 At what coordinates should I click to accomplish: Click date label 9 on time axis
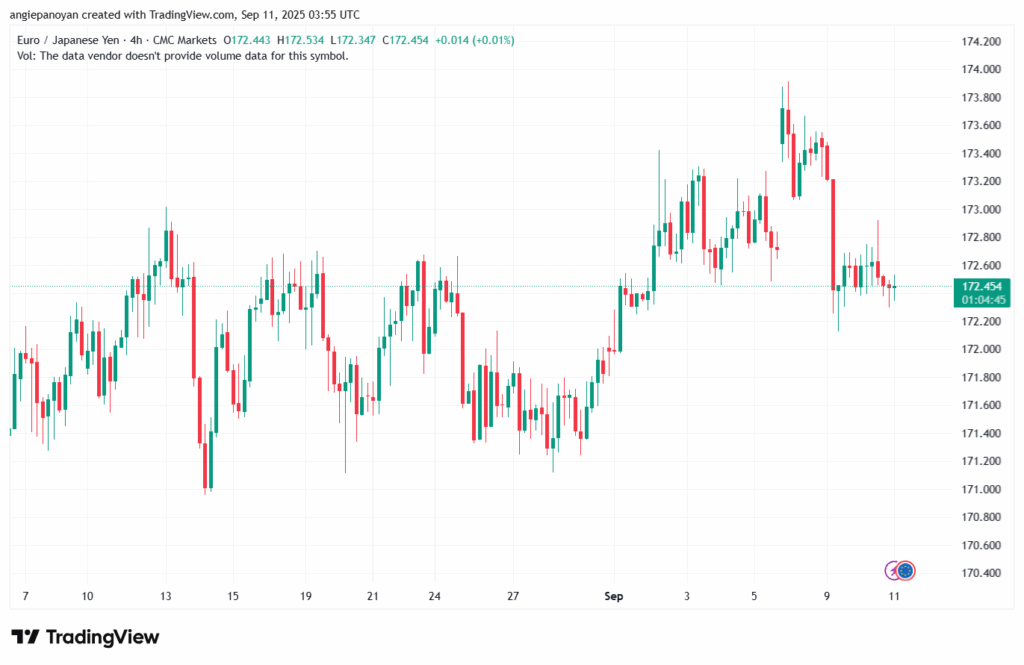827,596
